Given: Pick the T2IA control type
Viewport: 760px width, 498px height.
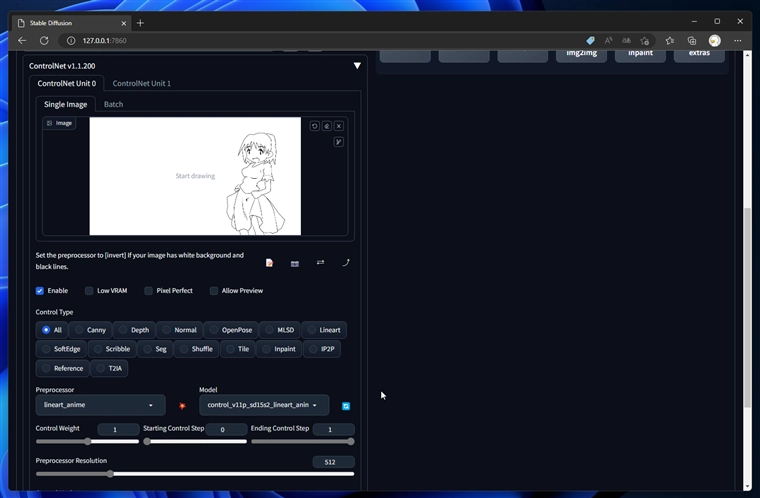Looking at the screenshot, I should (109, 369).
